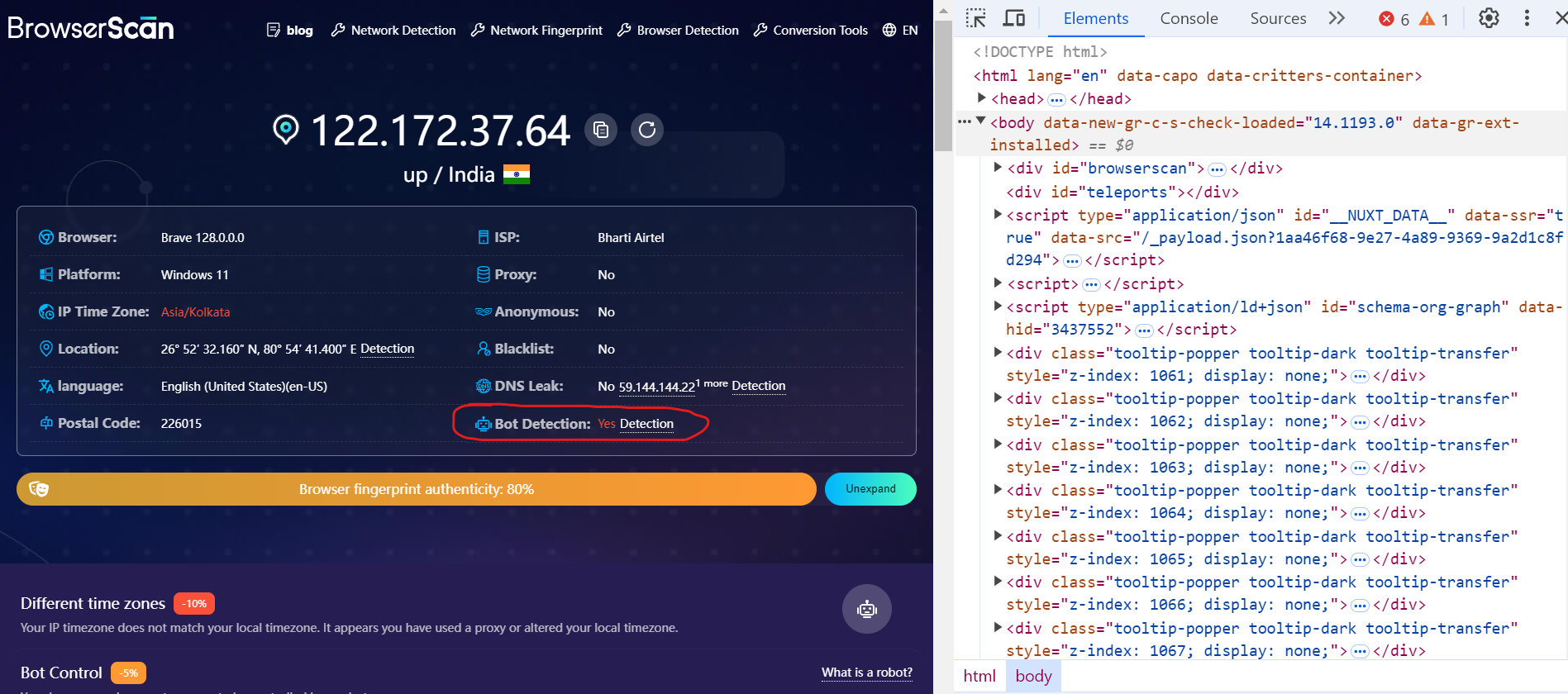
Task: Click the Brave 128.0.0.0 browser value
Action: [x=203, y=237]
